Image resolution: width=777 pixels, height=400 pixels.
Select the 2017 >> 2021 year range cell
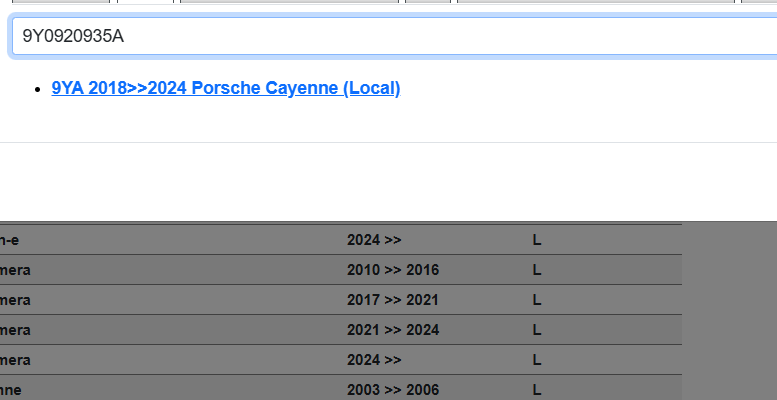pyautogui.click(x=393, y=300)
